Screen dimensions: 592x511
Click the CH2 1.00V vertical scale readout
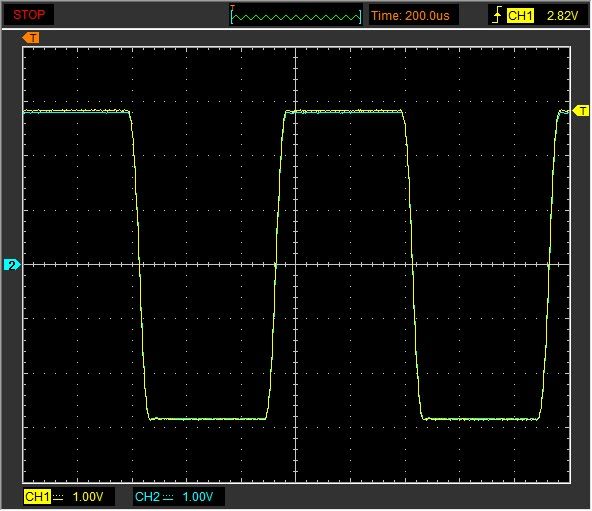197,497
